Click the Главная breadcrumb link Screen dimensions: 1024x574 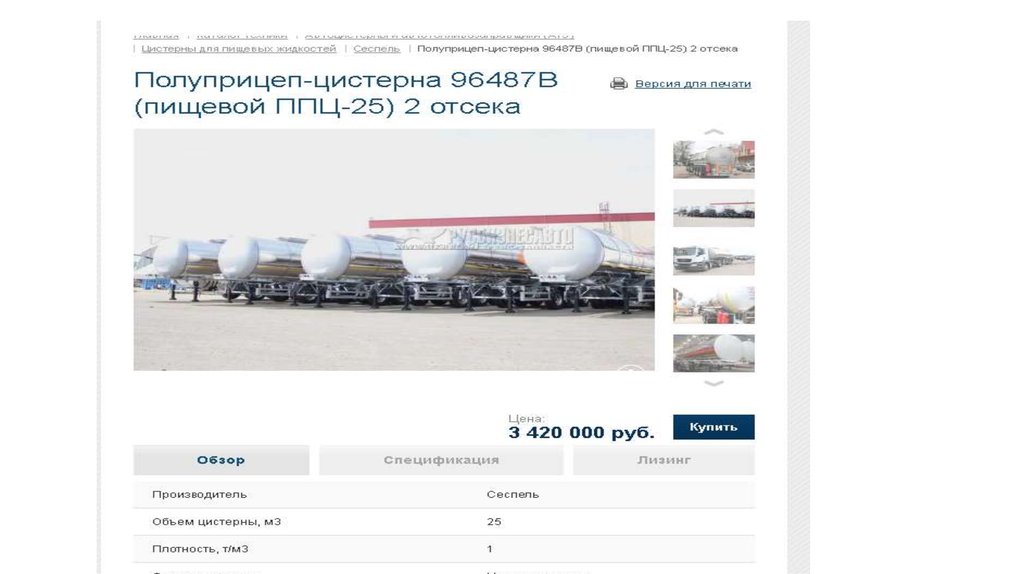[x=156, y=35]
